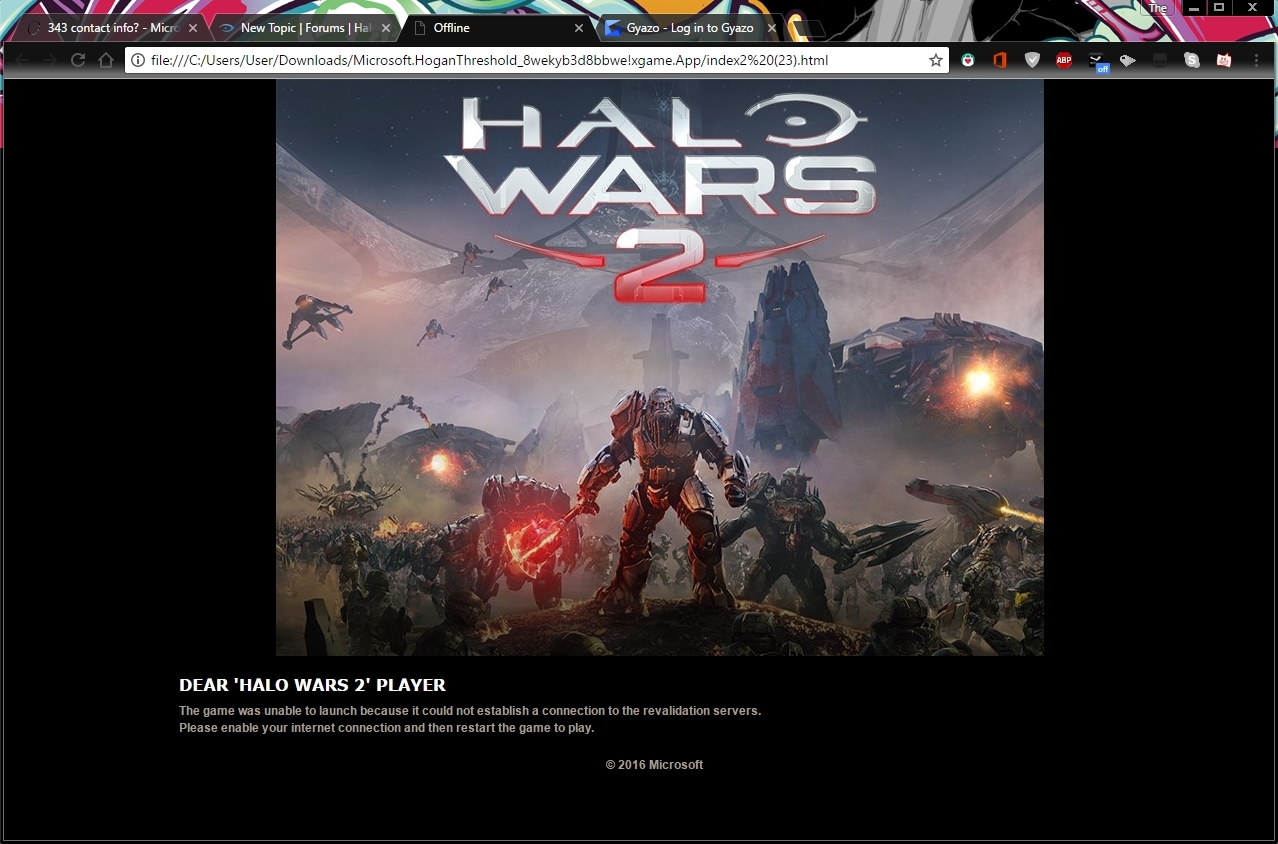Minimize the Chrome window
Screen dimensions: 1278x844
[x=1194, y=8]
